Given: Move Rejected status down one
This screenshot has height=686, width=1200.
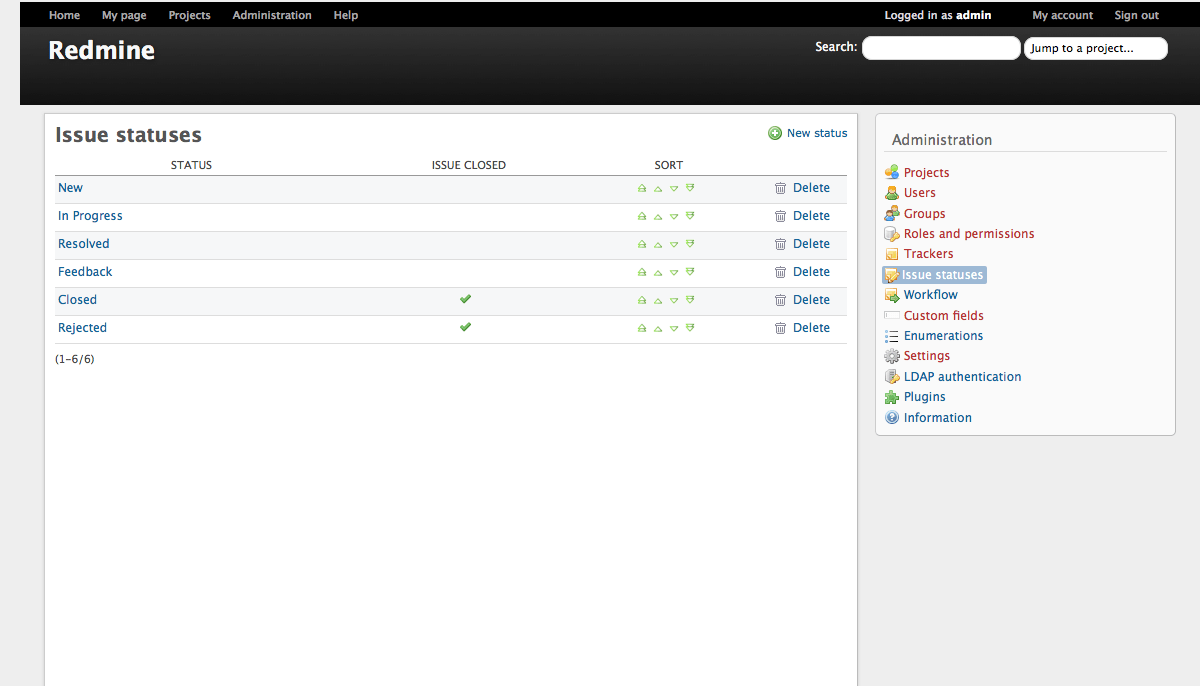Looking at the screenshot, I should (x=674, y=328).
